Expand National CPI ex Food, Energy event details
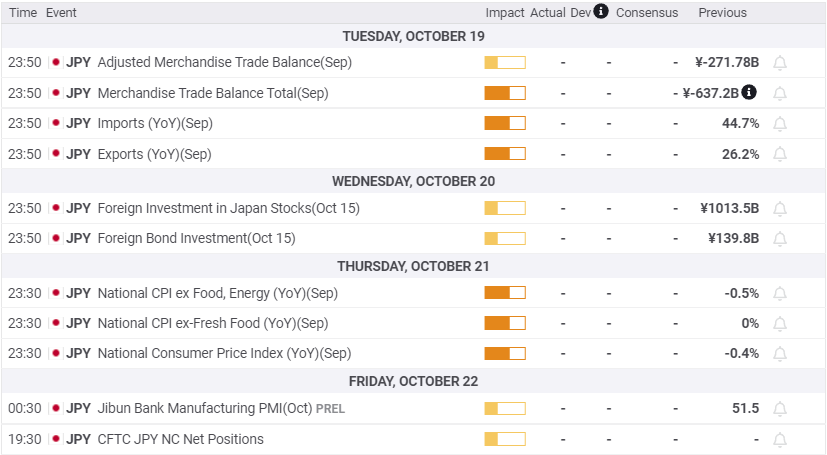The image size is (827, 455). click(414, 293)
